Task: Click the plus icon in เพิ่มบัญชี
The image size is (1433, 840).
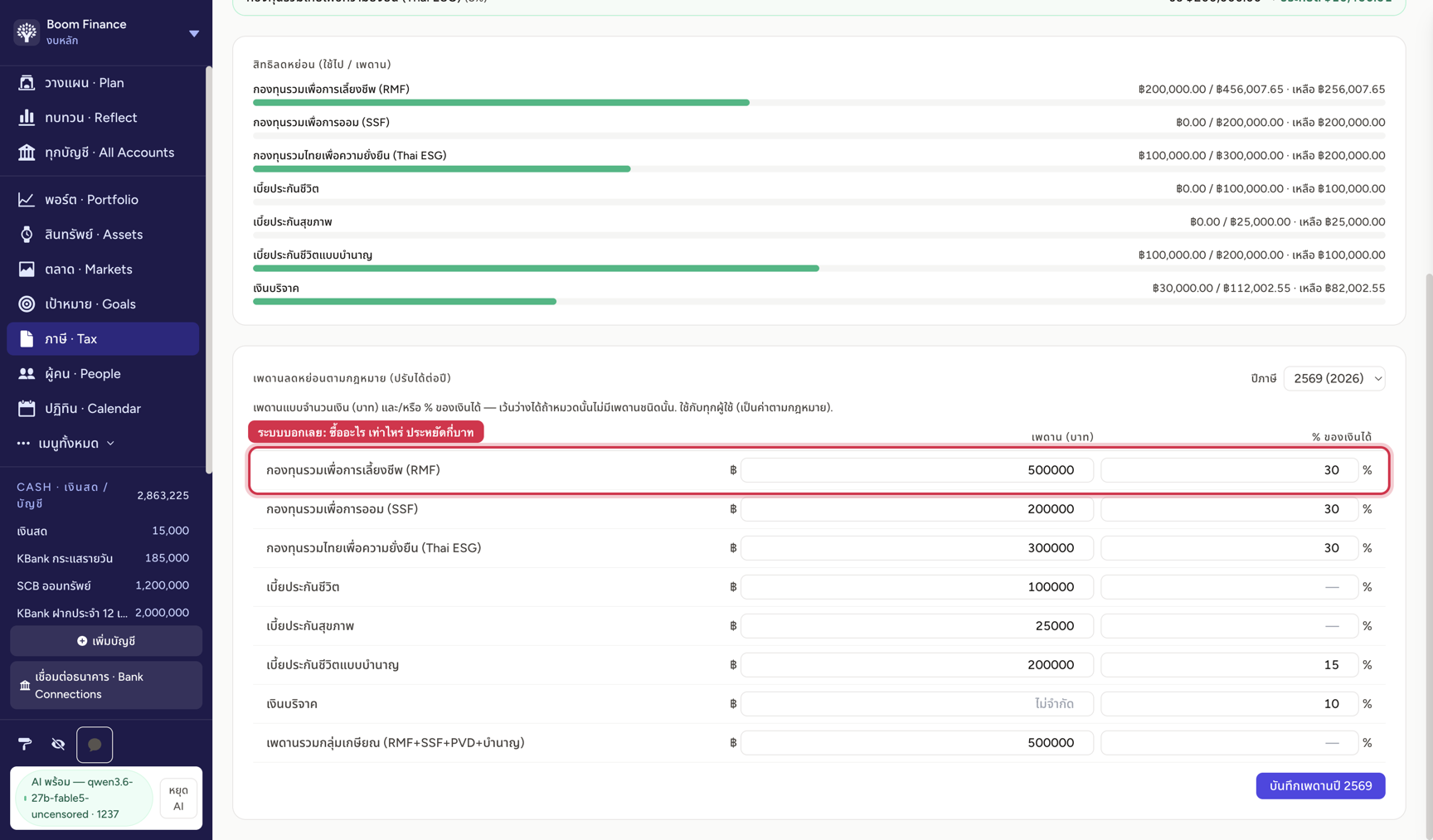Action: click(82, 641)
